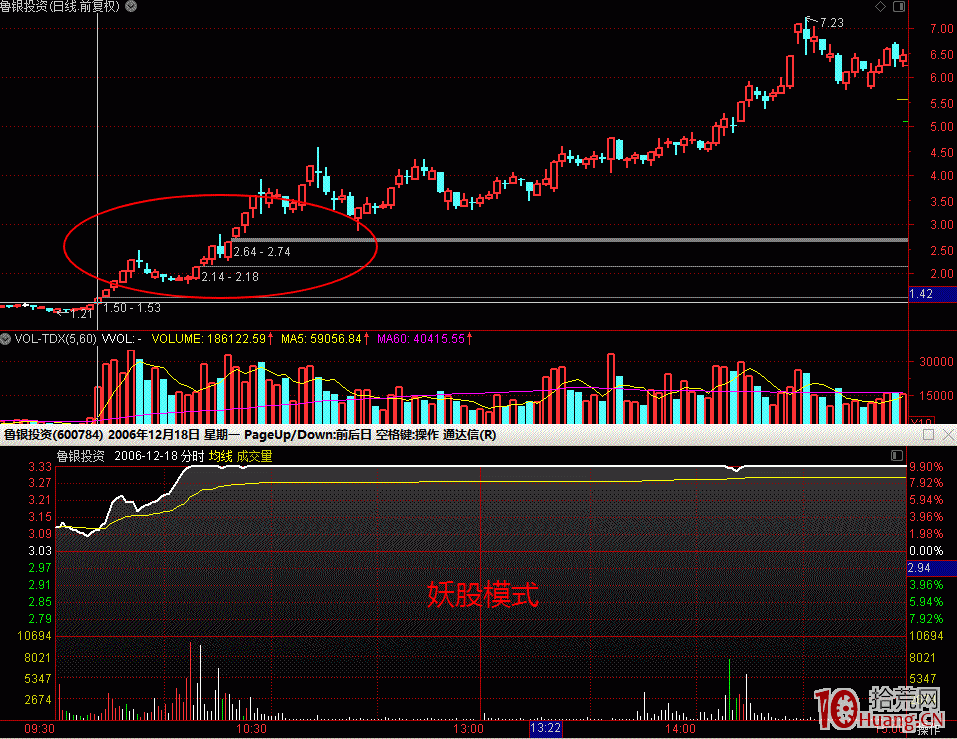Click the 2.14 - 2.18 gap label
This screenshot has width=957, height=739.
coord(230,277)
